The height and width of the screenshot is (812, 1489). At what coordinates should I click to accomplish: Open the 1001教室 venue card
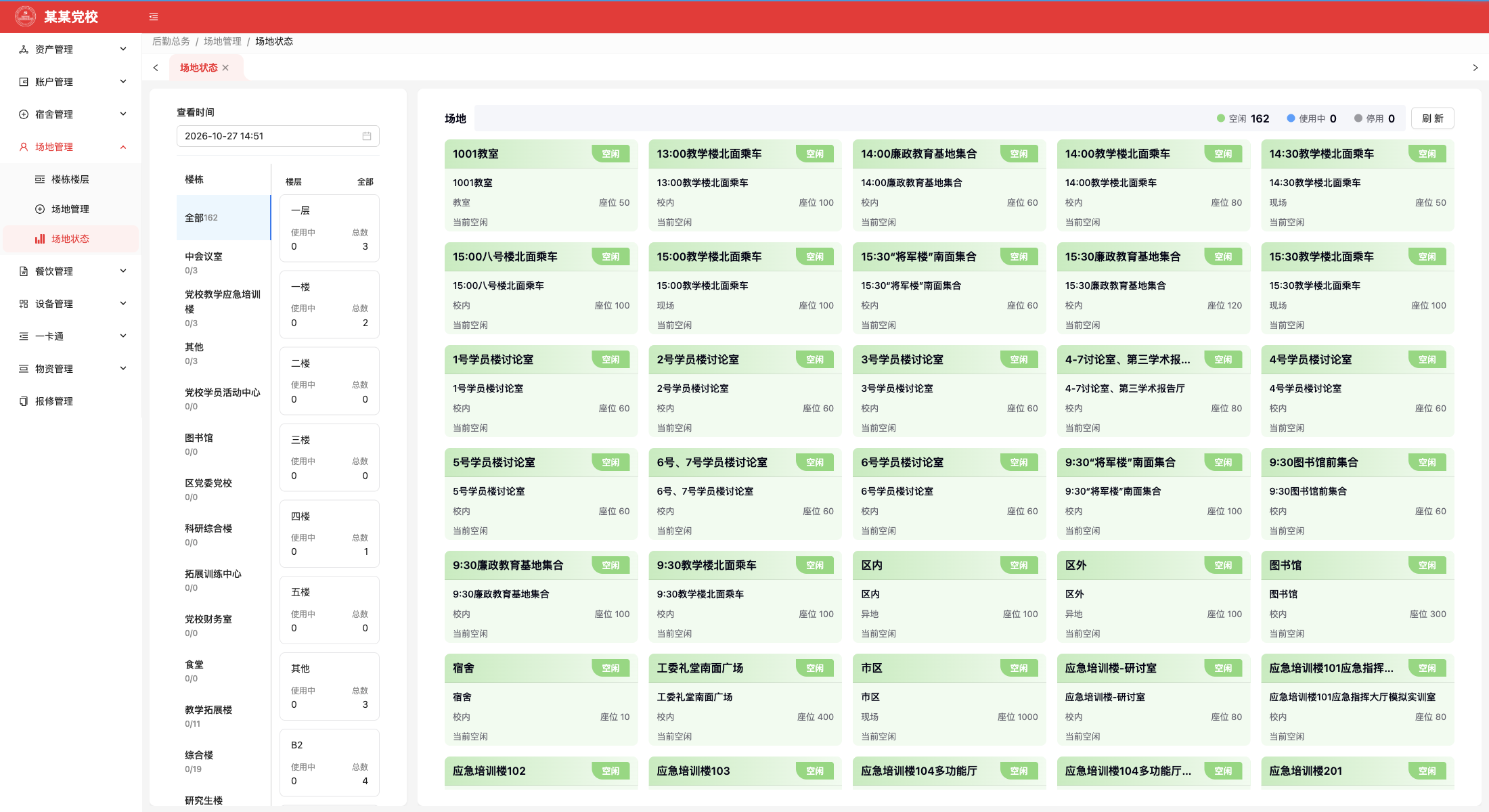pyautogui.click(x=541, y=185)
